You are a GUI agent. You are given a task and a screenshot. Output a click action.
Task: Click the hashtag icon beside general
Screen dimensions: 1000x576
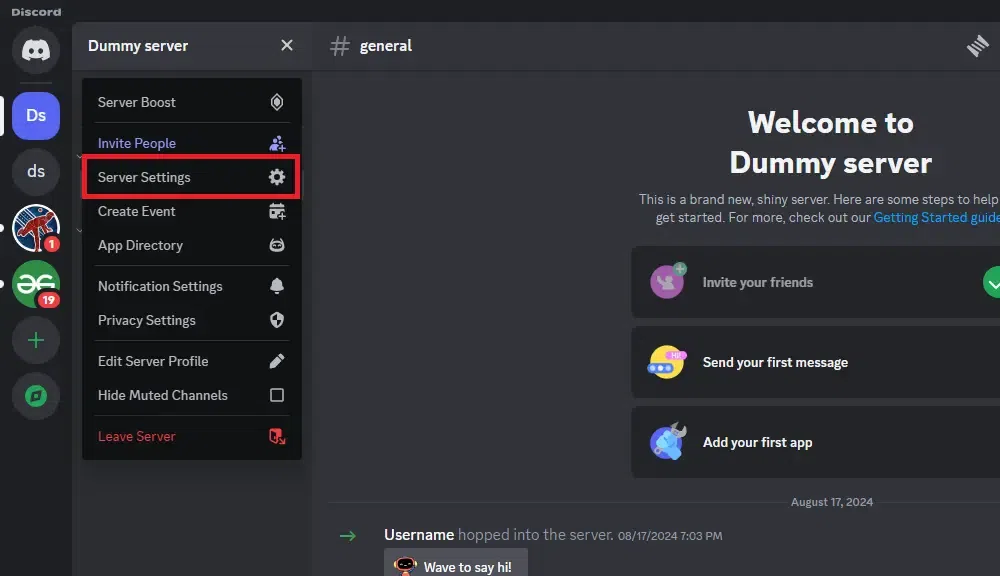pyautogui.click(x=339, y=45)
